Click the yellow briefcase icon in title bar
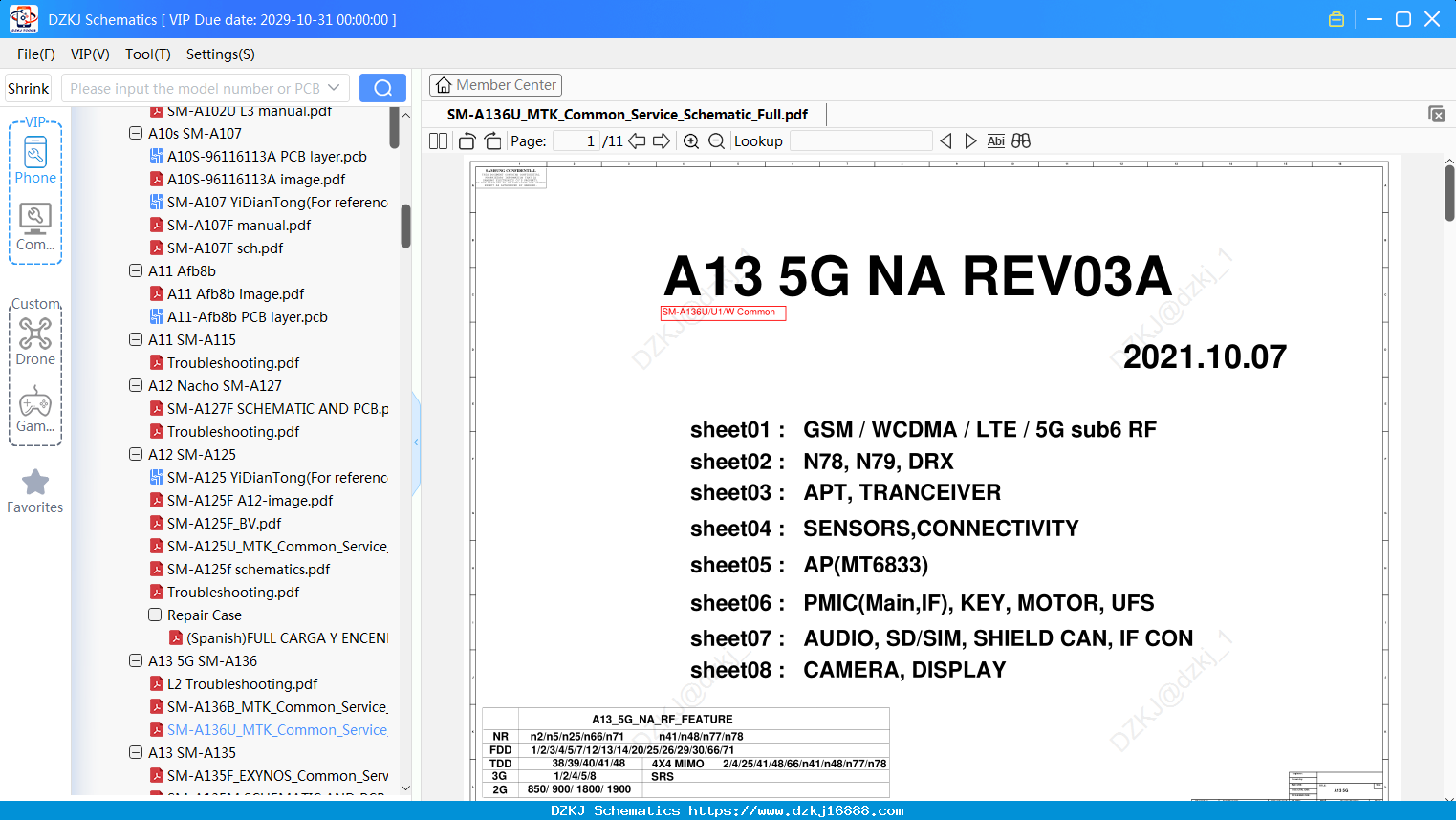The image size is (1456, 820). pos(1336,19)
